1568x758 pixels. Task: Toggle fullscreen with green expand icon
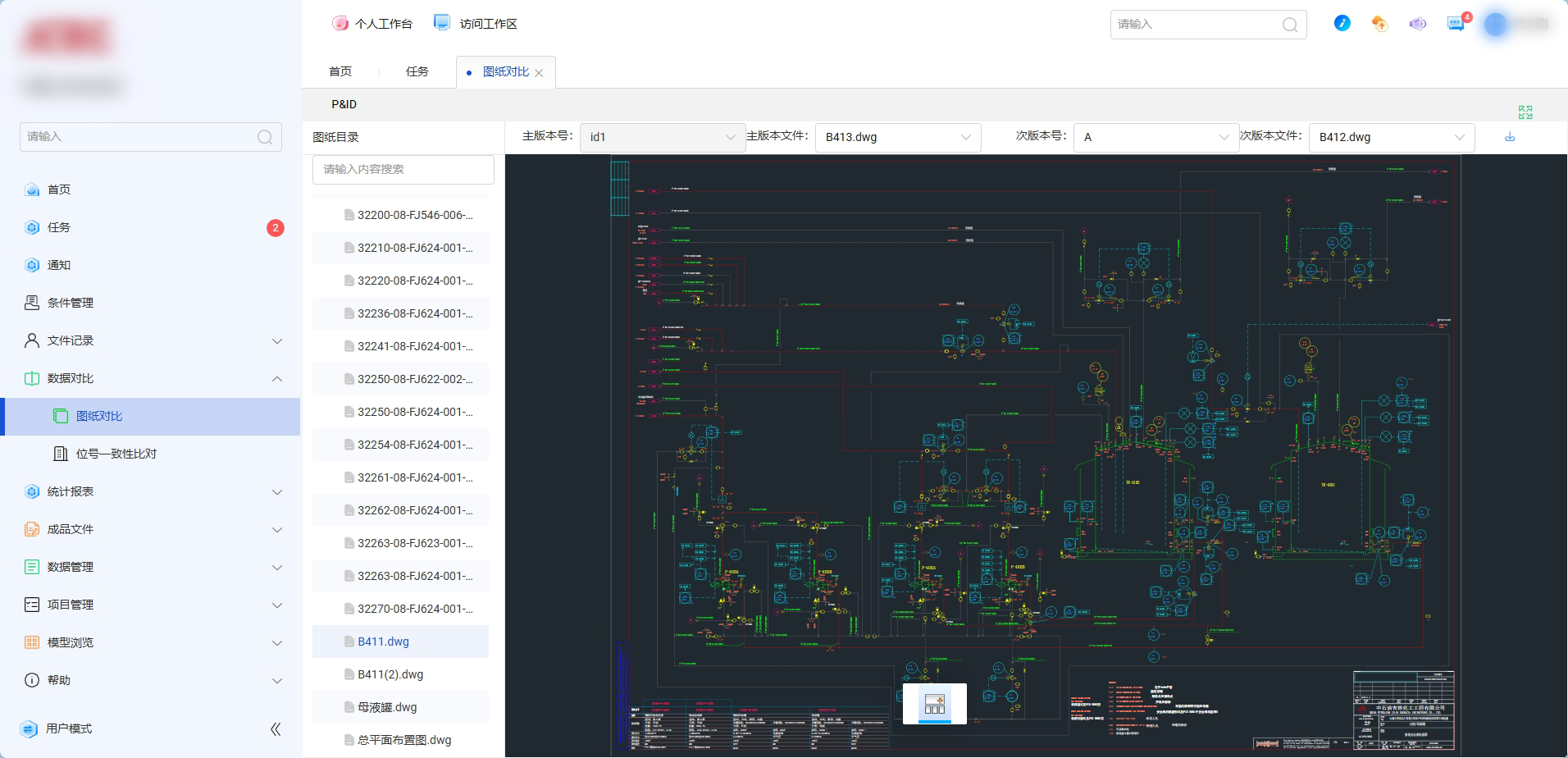pyautogui.click(x=1525, y=112)
